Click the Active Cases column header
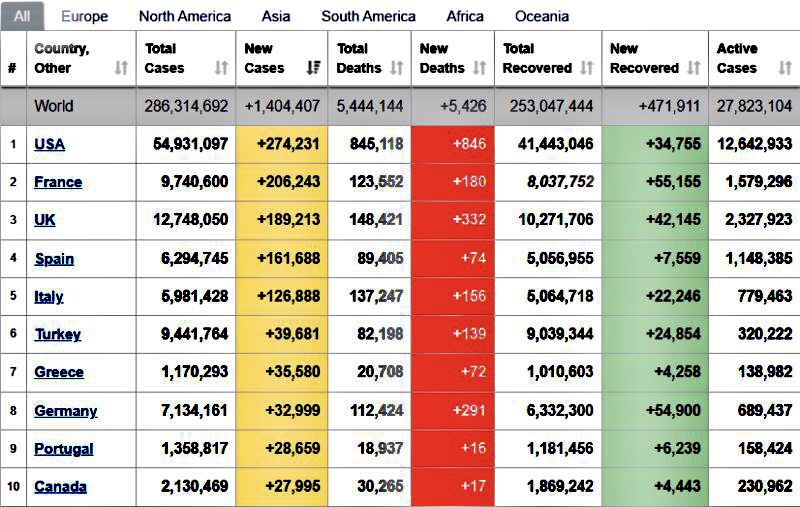The height and width of the screenshot is (507, 800). [x=737, y=58]
